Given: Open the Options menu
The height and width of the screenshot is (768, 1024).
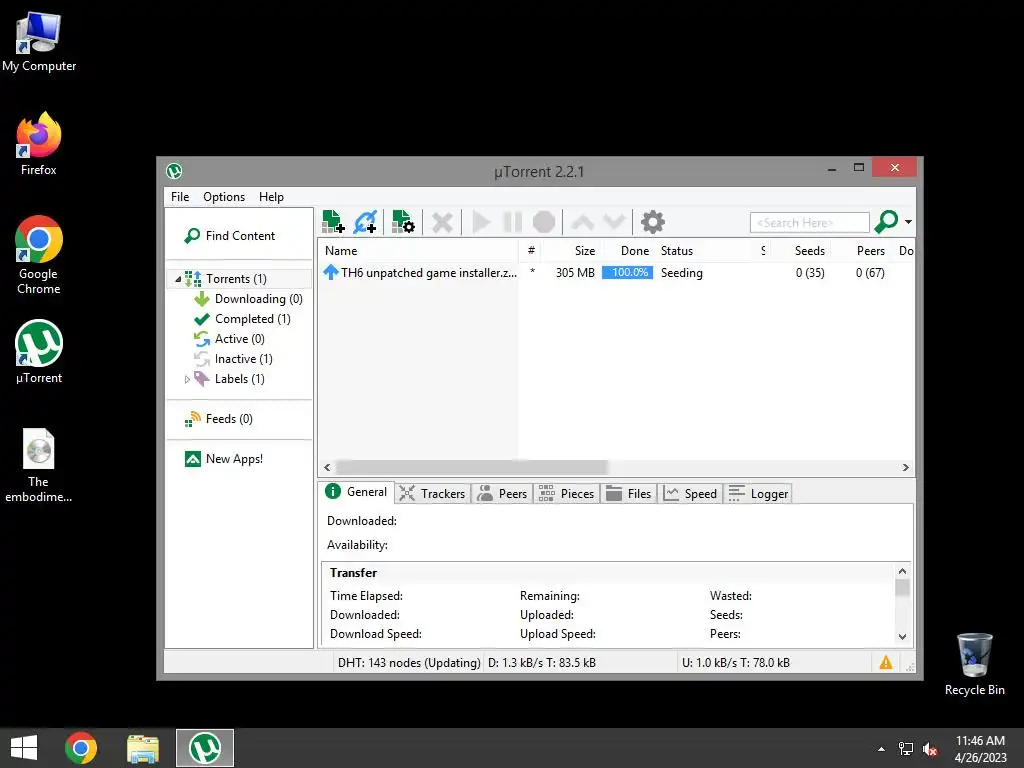Looking at the screenshot, I should pos(224,197).
